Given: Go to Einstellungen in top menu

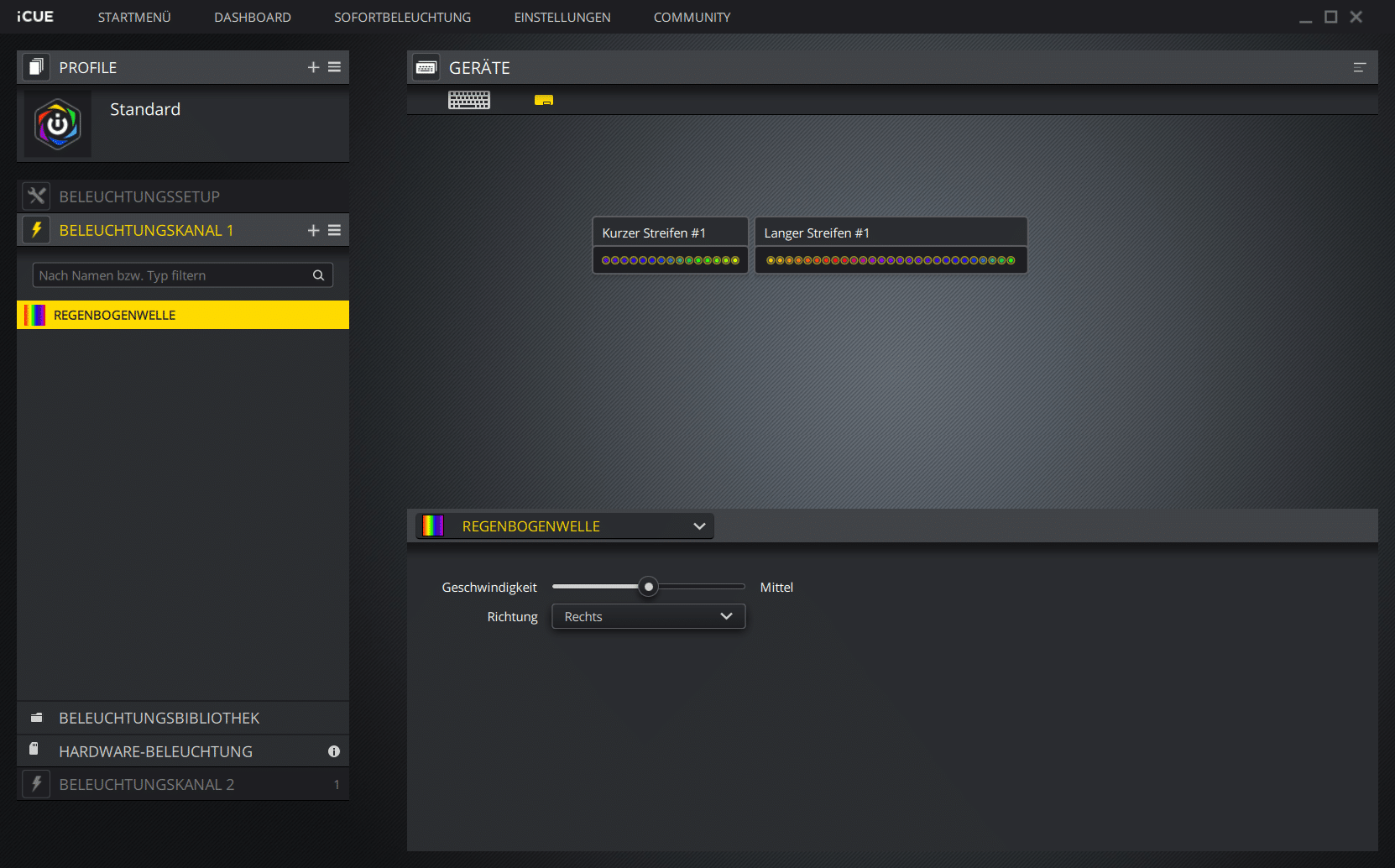Looking at the screenshot, I should click(562, 18).
